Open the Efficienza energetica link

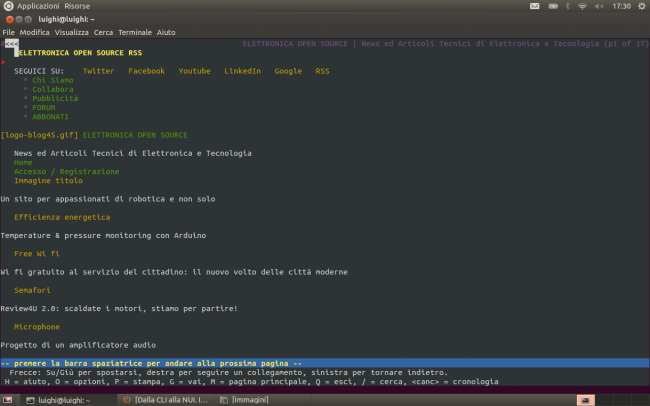click(x=62, y=217)
